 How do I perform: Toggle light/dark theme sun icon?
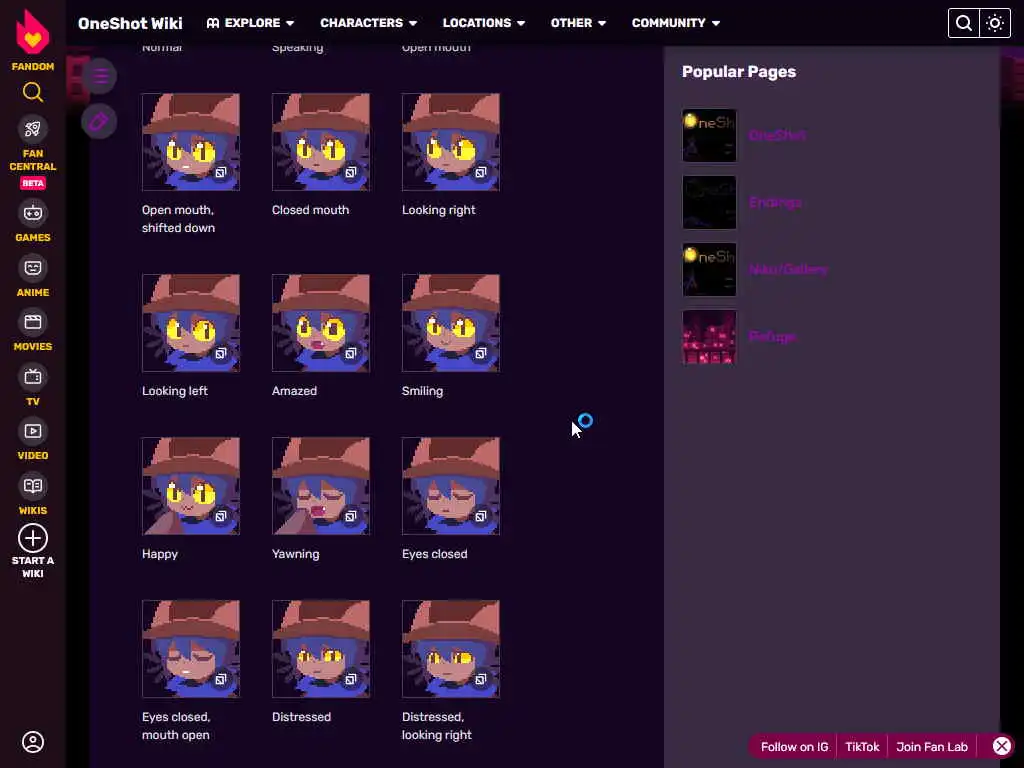point(995,23)
